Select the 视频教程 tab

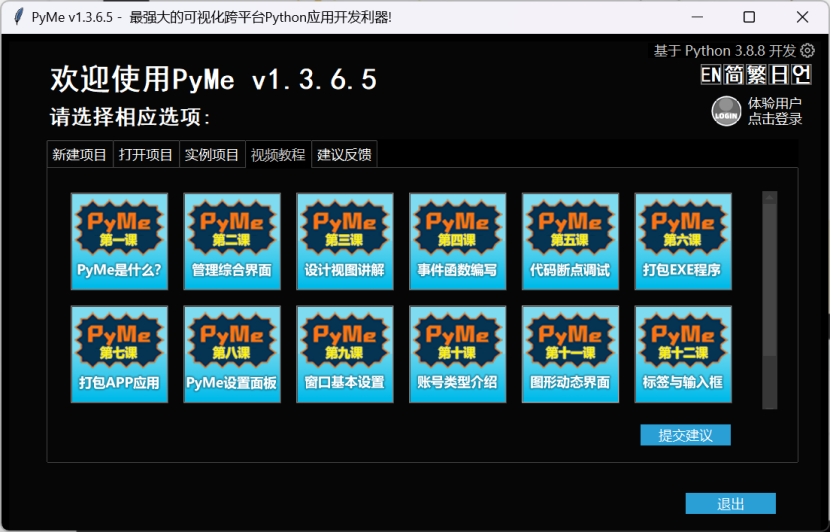pos(278,155)
